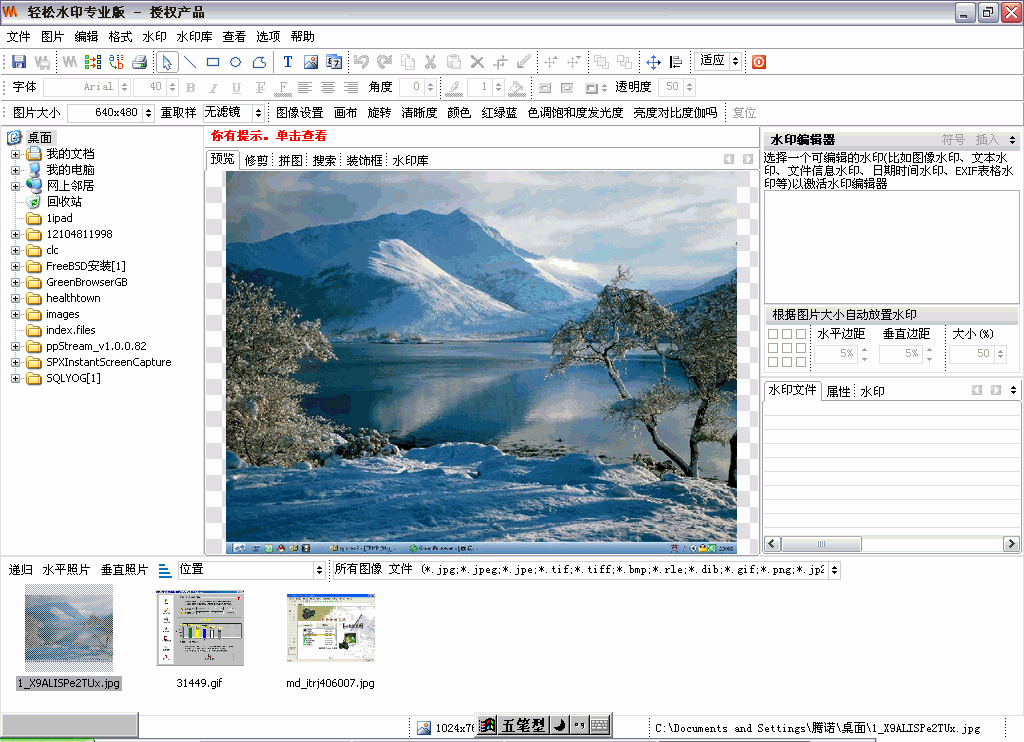Check the top-right watermark position box

(x=801, y=334)
